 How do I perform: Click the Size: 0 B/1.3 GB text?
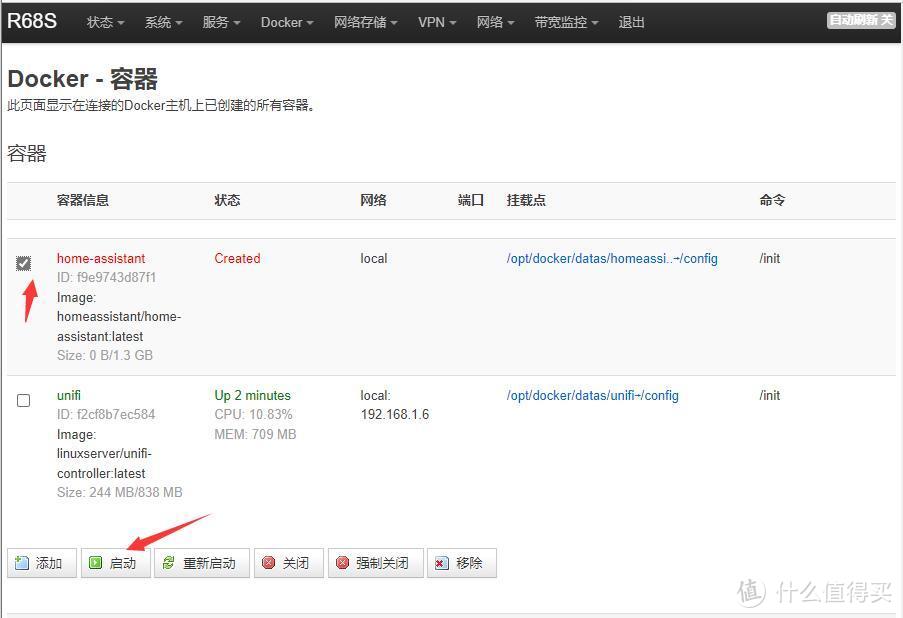[105, 355]
